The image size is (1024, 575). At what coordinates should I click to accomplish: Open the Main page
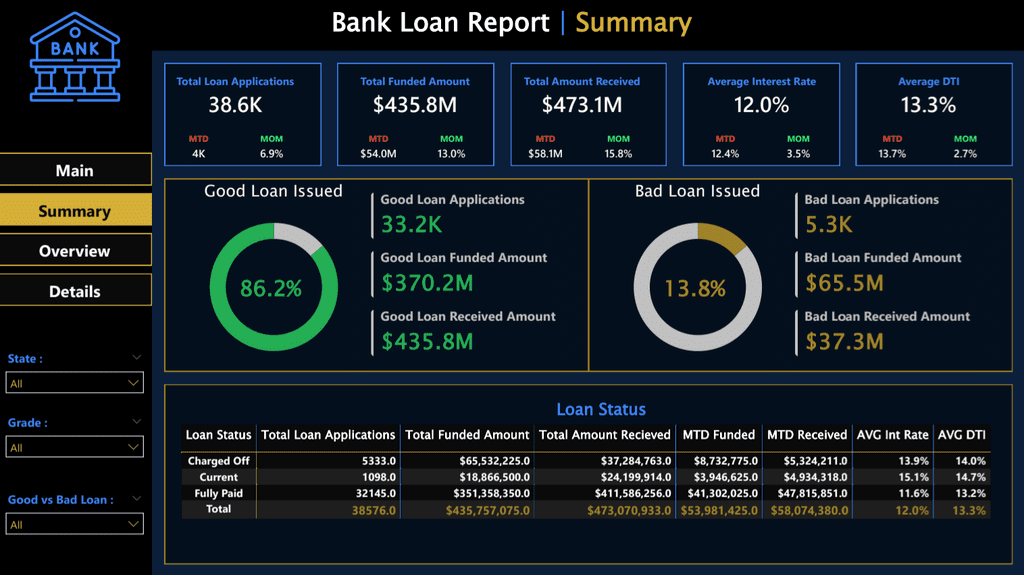[x=75, y=170]
